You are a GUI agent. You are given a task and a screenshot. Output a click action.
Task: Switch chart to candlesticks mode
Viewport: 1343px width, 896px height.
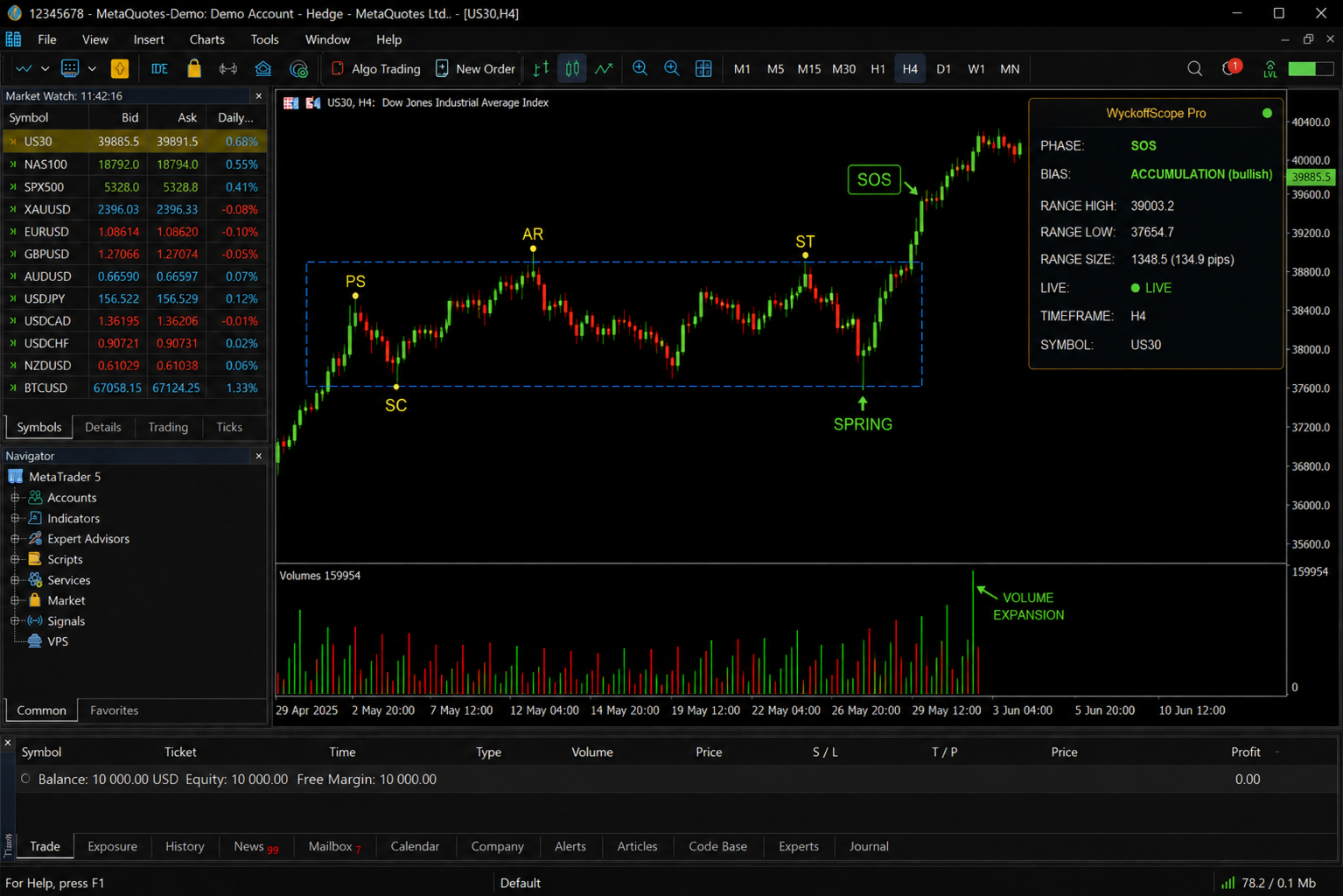click(572, 68)
